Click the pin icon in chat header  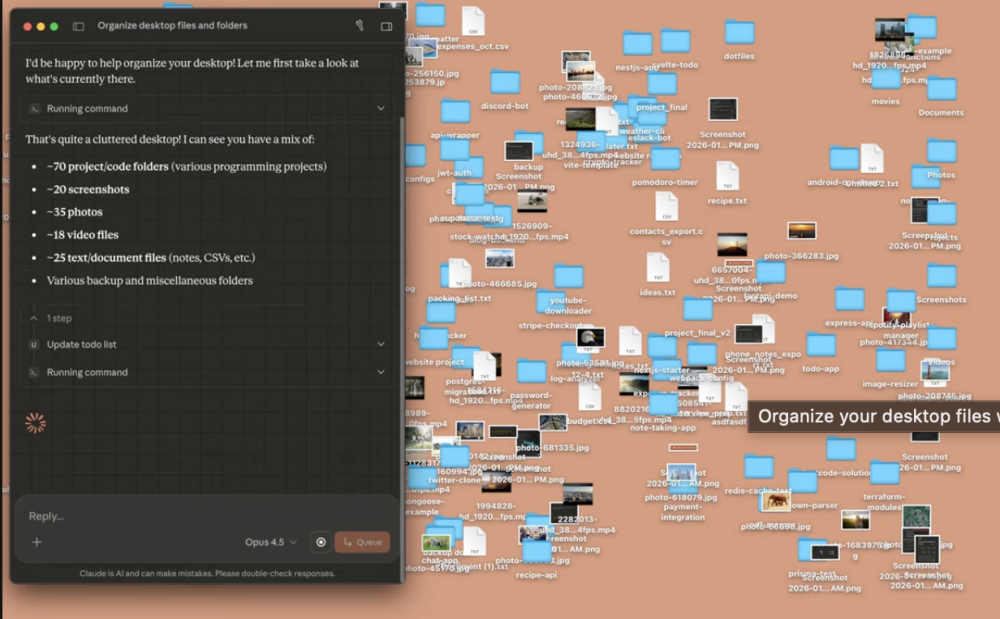[359, 26]
